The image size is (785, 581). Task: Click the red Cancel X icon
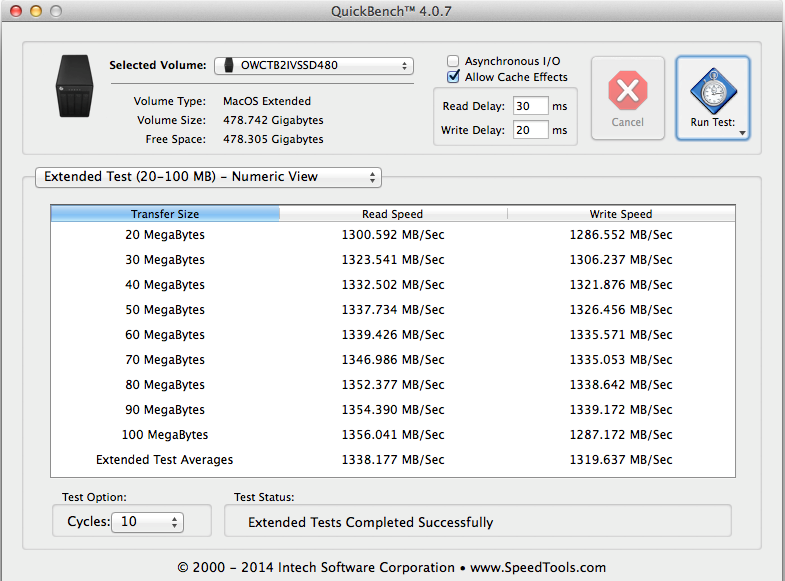(x=627, y=91)
